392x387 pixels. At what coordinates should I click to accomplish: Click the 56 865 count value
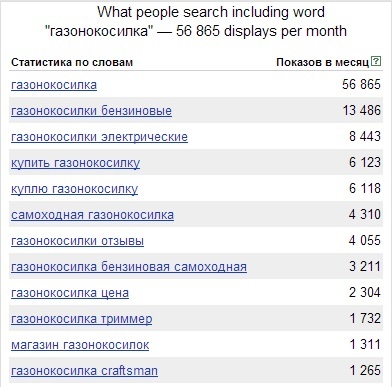click(361, 84)
